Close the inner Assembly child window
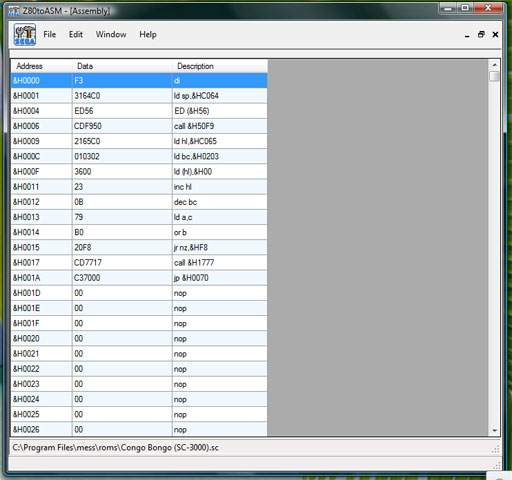This screenshot has height=480, width=512. pyautogui.click(x=495, y=34)
